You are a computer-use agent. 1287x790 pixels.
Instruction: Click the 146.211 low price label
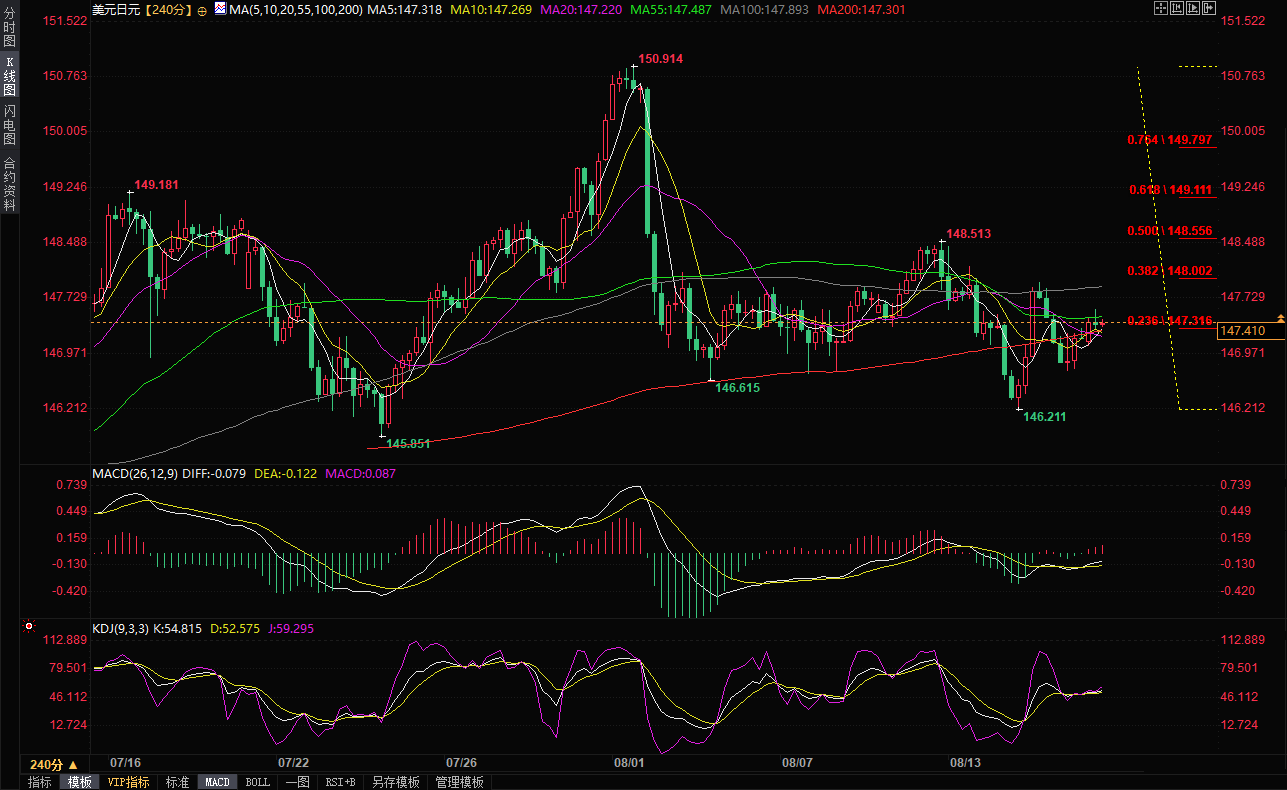(1044, 416)
